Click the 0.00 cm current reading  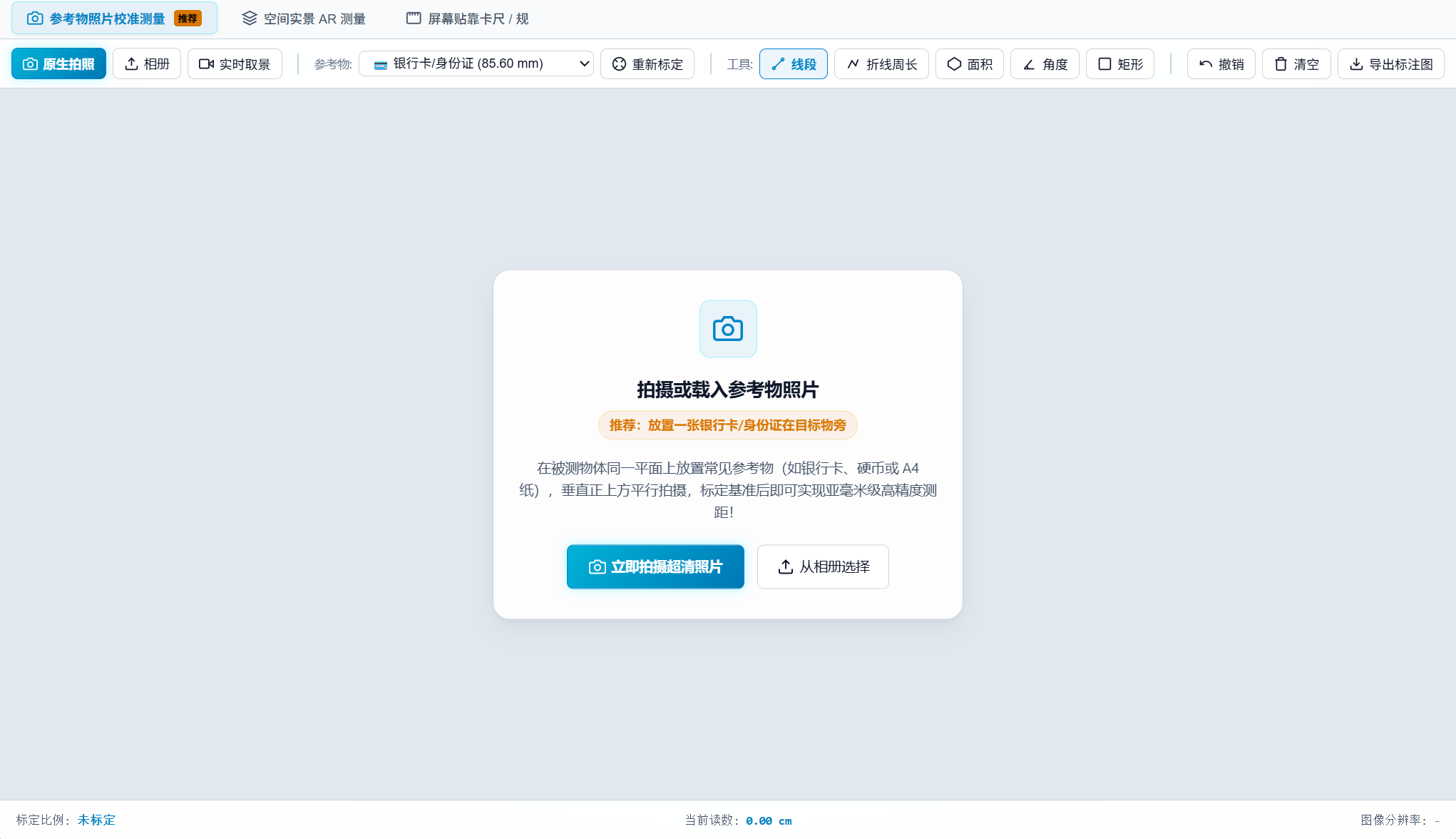pos(769,820)
